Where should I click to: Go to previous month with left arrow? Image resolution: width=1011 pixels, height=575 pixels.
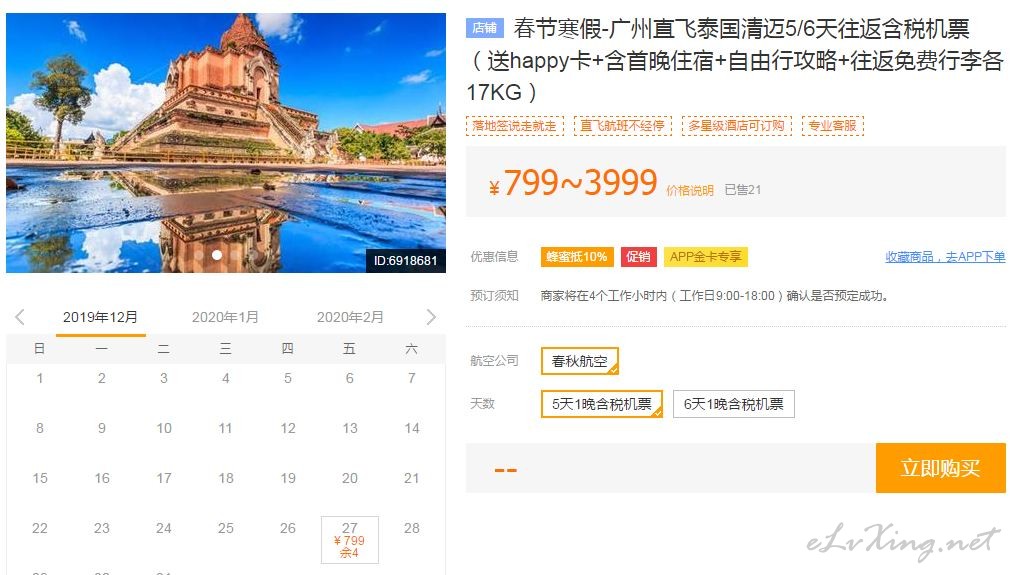pos(20,317)
